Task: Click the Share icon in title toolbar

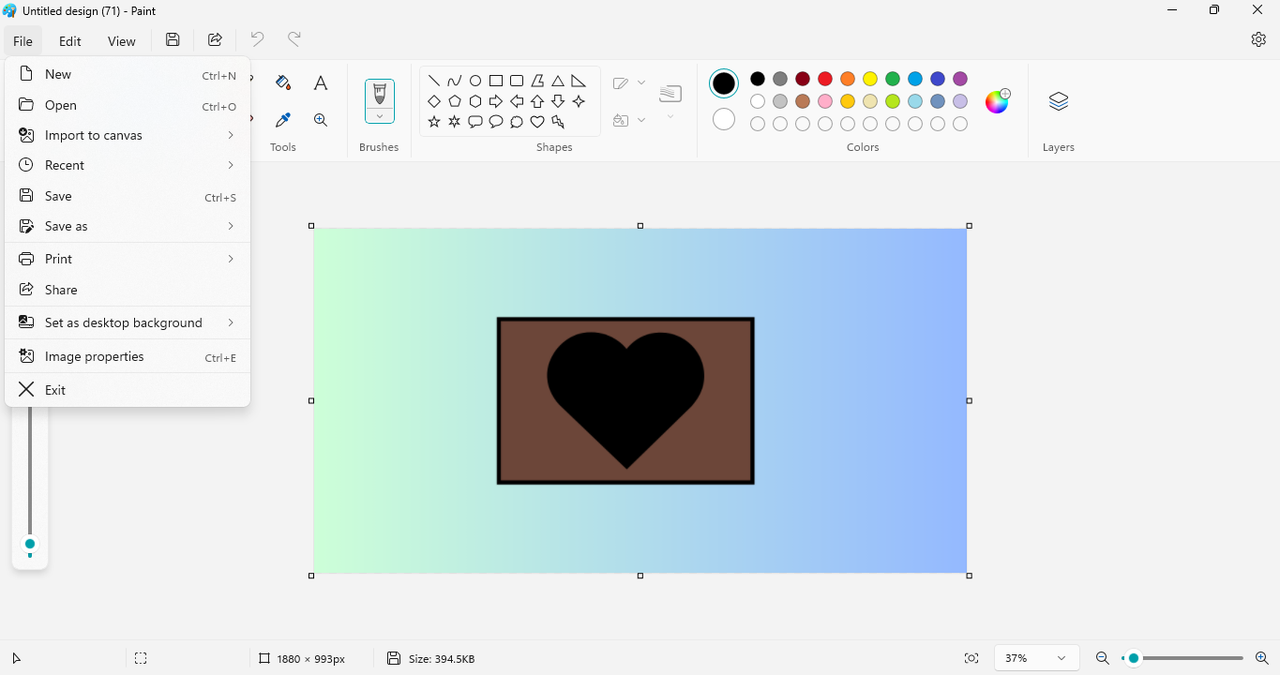Action: pos(215,40)
